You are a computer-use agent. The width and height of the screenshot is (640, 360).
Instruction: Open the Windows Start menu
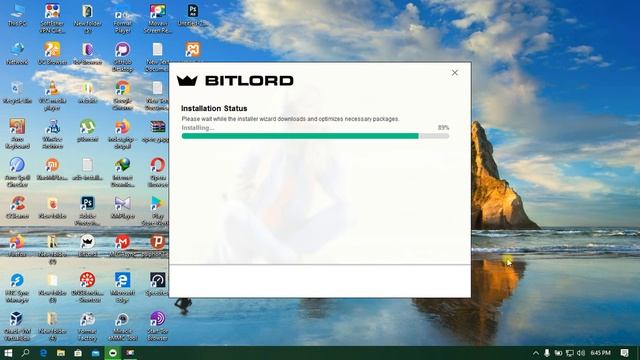click(8, 353)
